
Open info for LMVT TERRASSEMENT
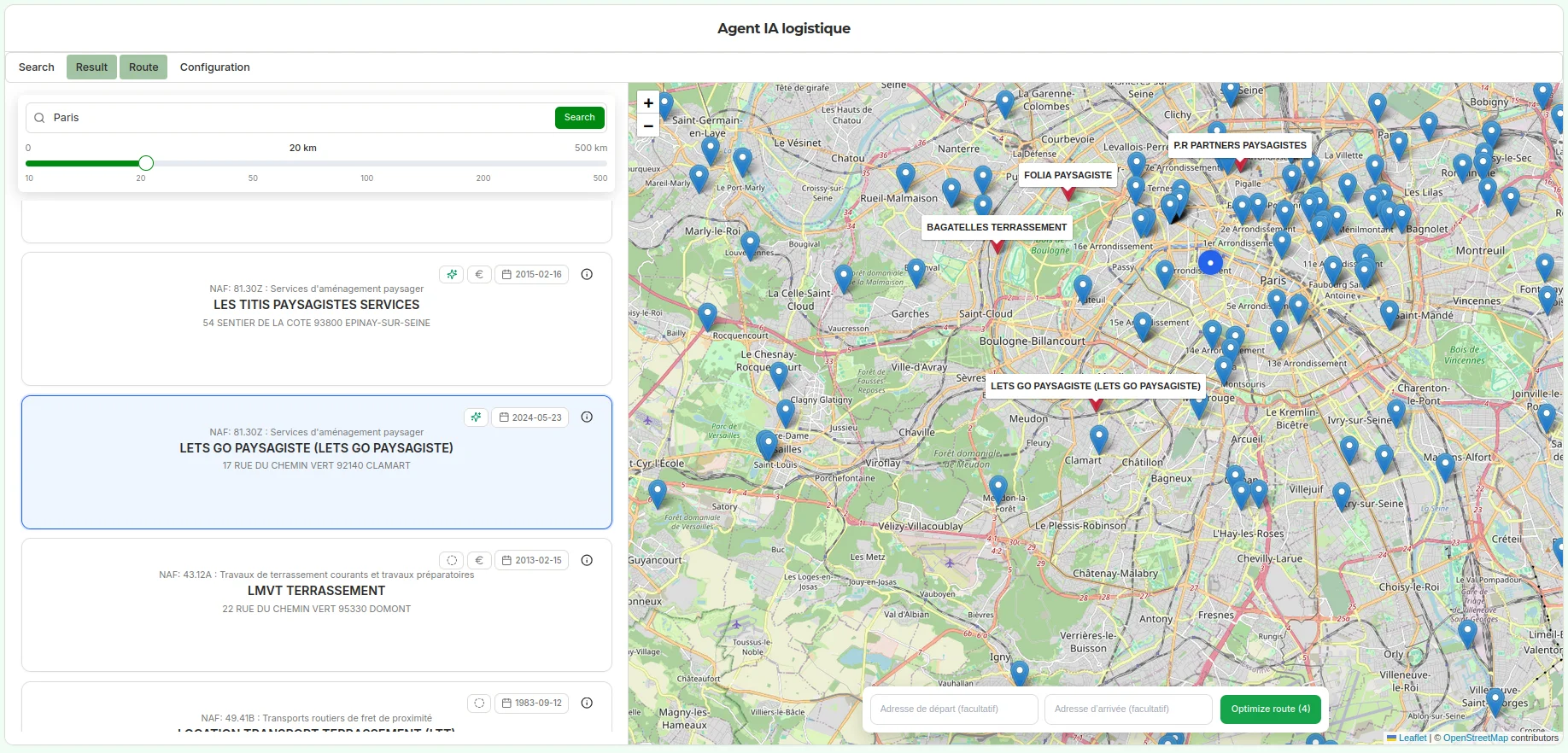[x=587, y=561]
